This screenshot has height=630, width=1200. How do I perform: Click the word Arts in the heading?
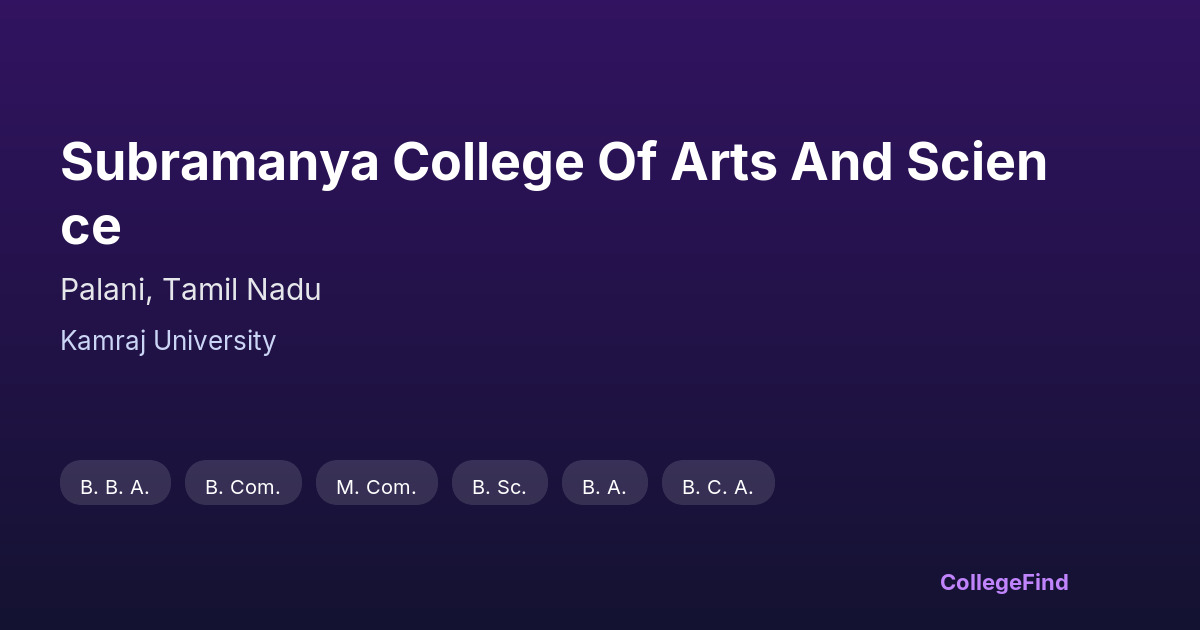(723, 163)
